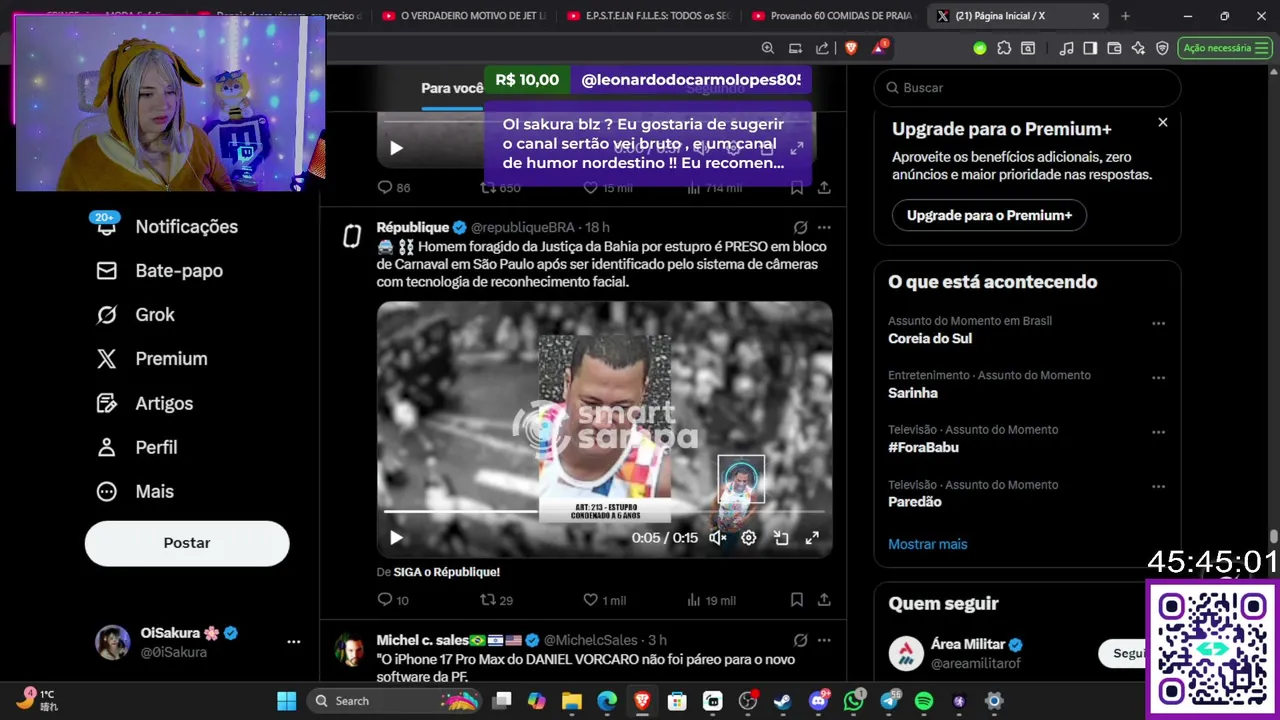Unmute the République video

717,538
